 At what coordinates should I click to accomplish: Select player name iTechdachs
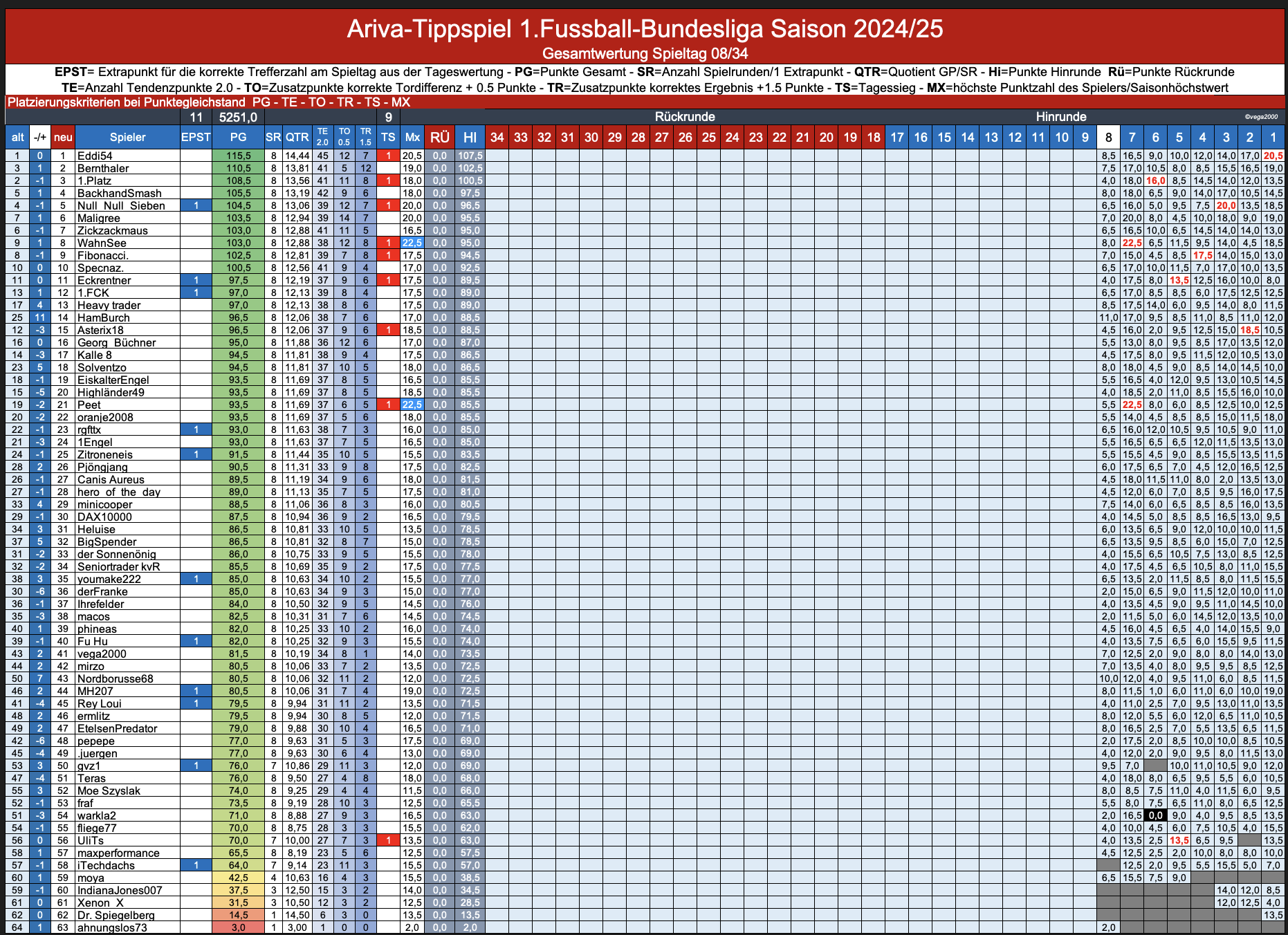(x=106, y=865)
